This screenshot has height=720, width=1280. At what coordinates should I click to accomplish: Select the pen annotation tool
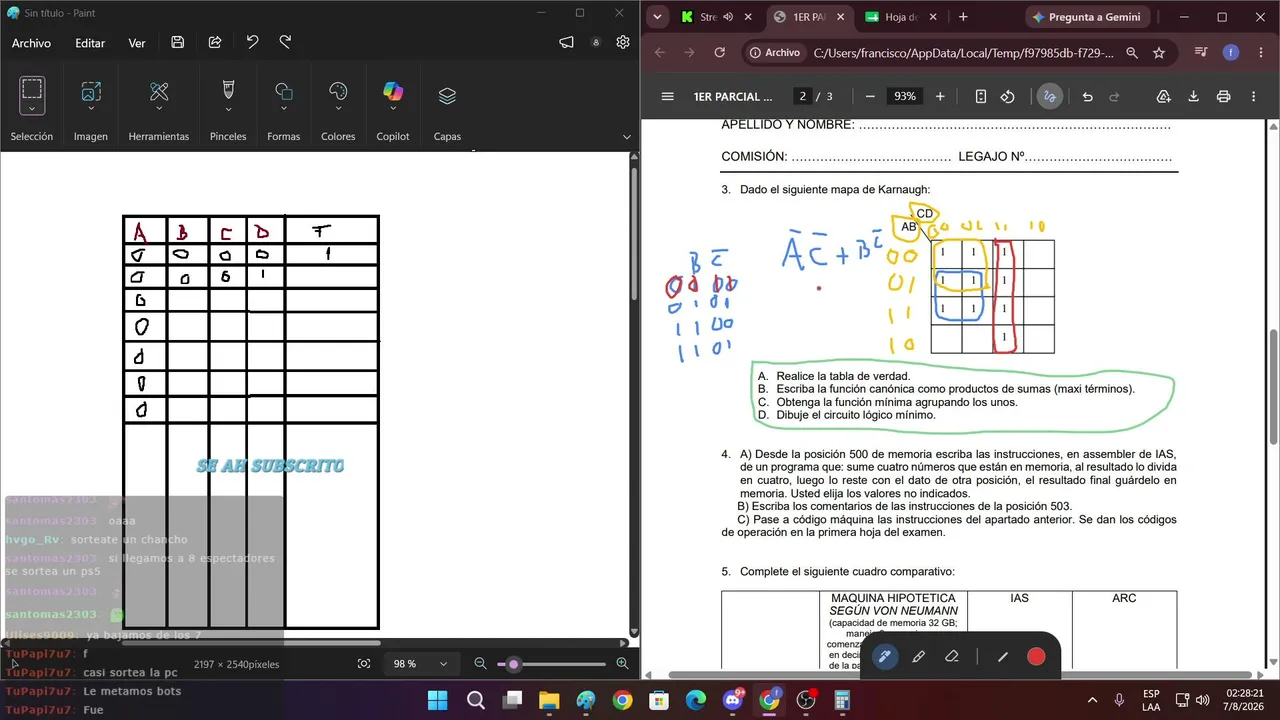(x=884, y=656)
